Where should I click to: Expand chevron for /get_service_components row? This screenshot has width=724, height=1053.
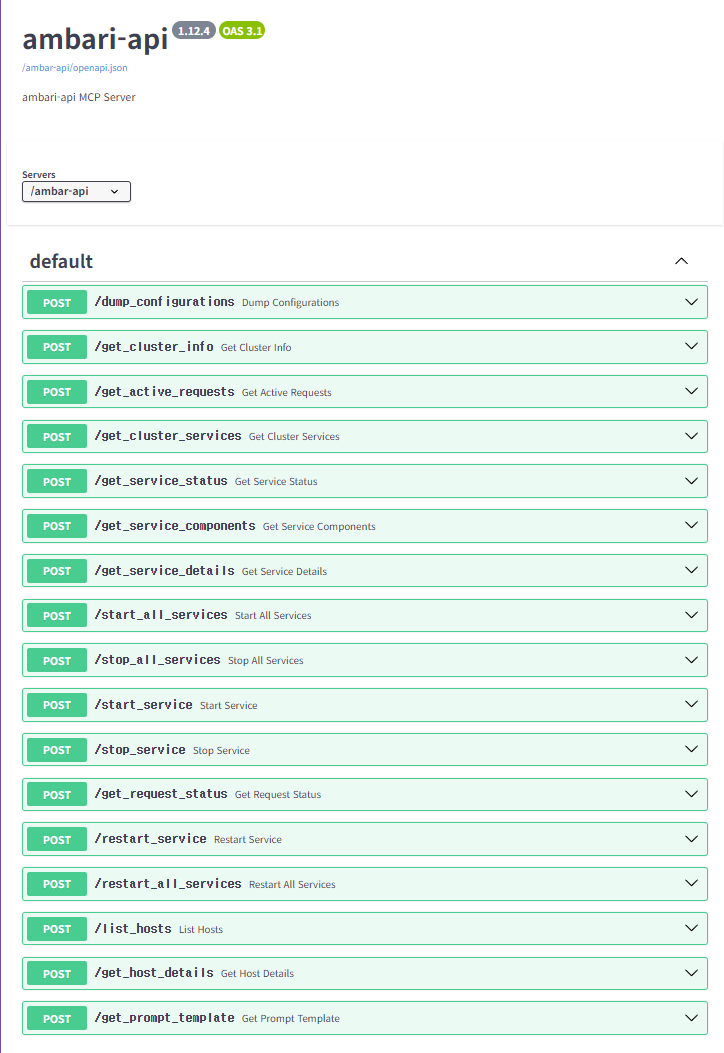click(x=691, y=526)
